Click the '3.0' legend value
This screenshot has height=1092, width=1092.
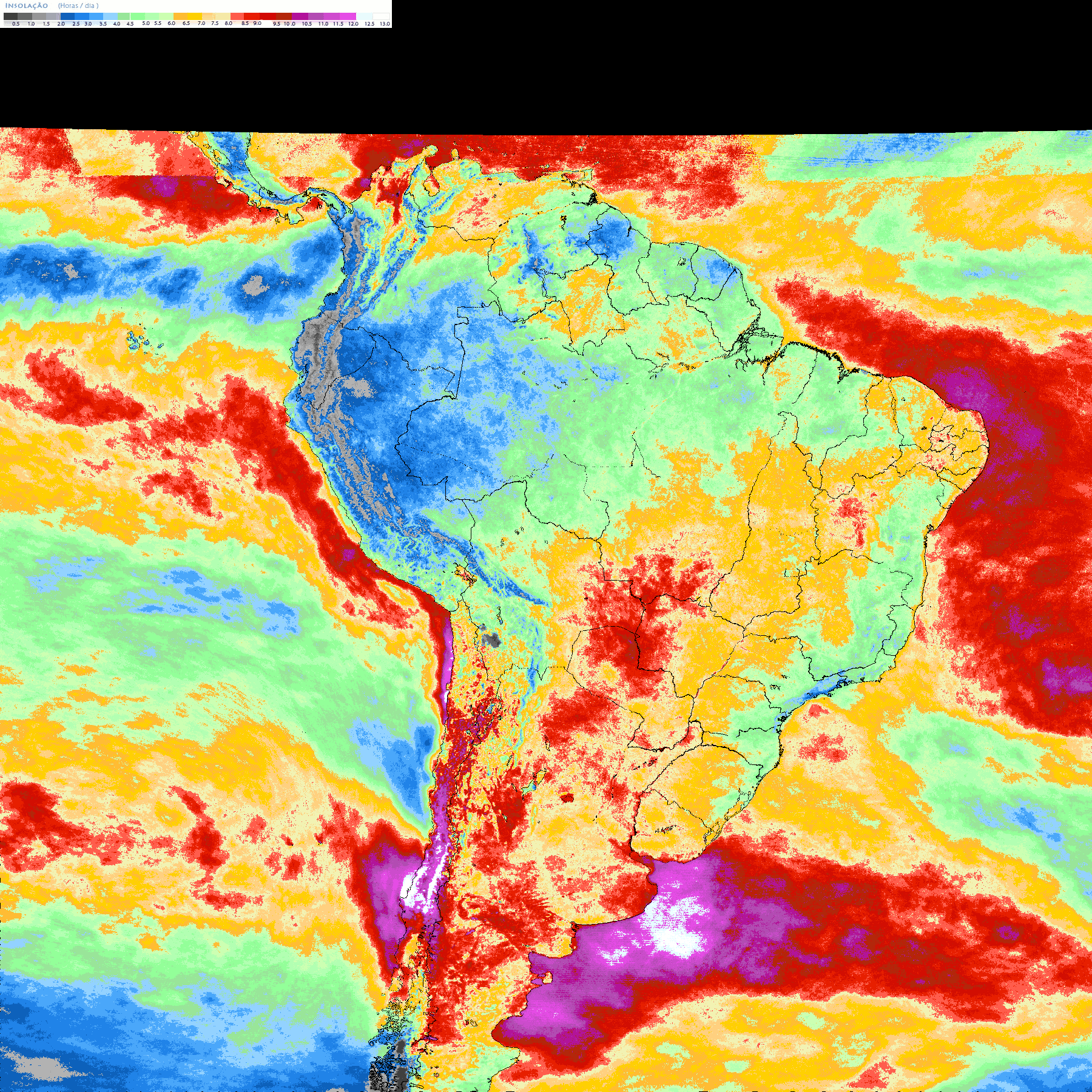point(88,24)
